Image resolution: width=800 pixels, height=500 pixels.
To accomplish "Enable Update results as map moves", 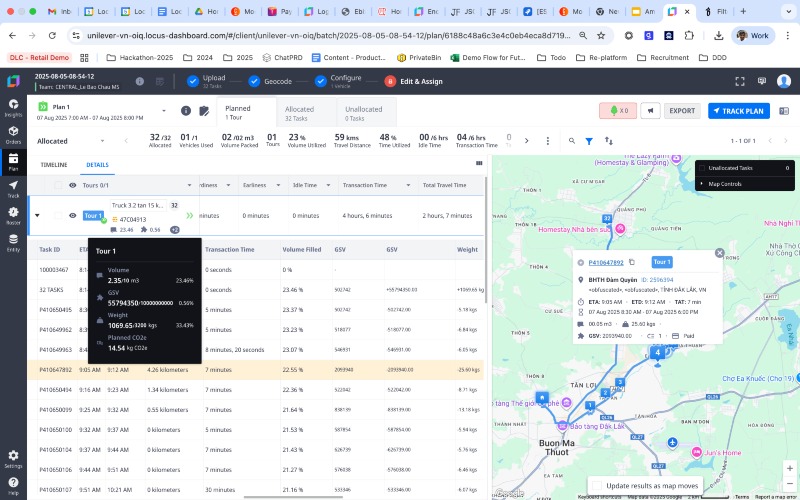I will (x=596, y=485).
